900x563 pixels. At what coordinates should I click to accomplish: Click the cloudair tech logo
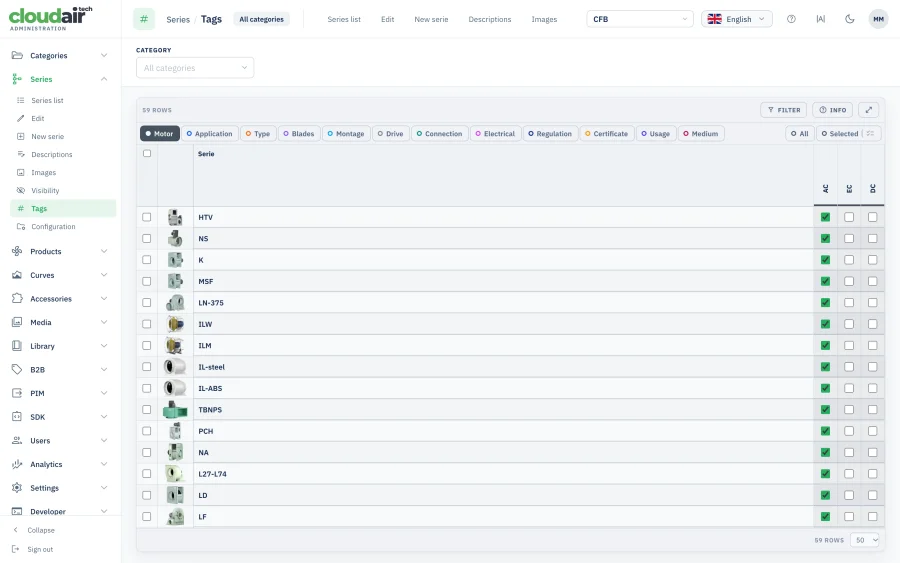[51, 18]
